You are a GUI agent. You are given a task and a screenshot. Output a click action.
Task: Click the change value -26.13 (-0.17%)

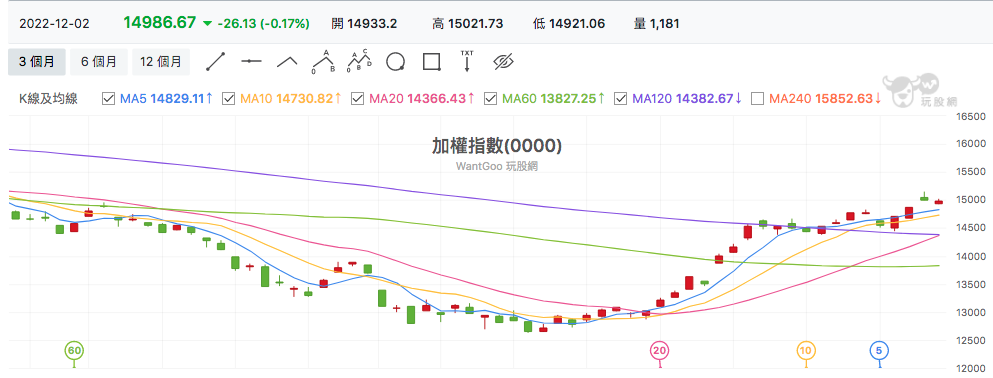coord(263,24)
